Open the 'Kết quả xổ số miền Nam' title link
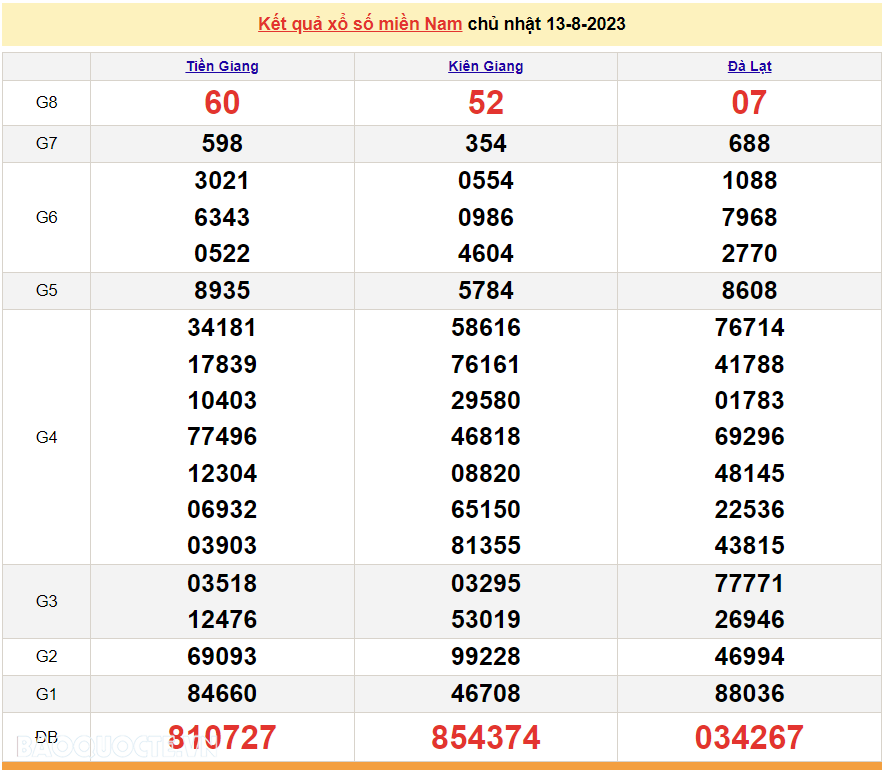883x770 pixels. click(x=360, y=24)
